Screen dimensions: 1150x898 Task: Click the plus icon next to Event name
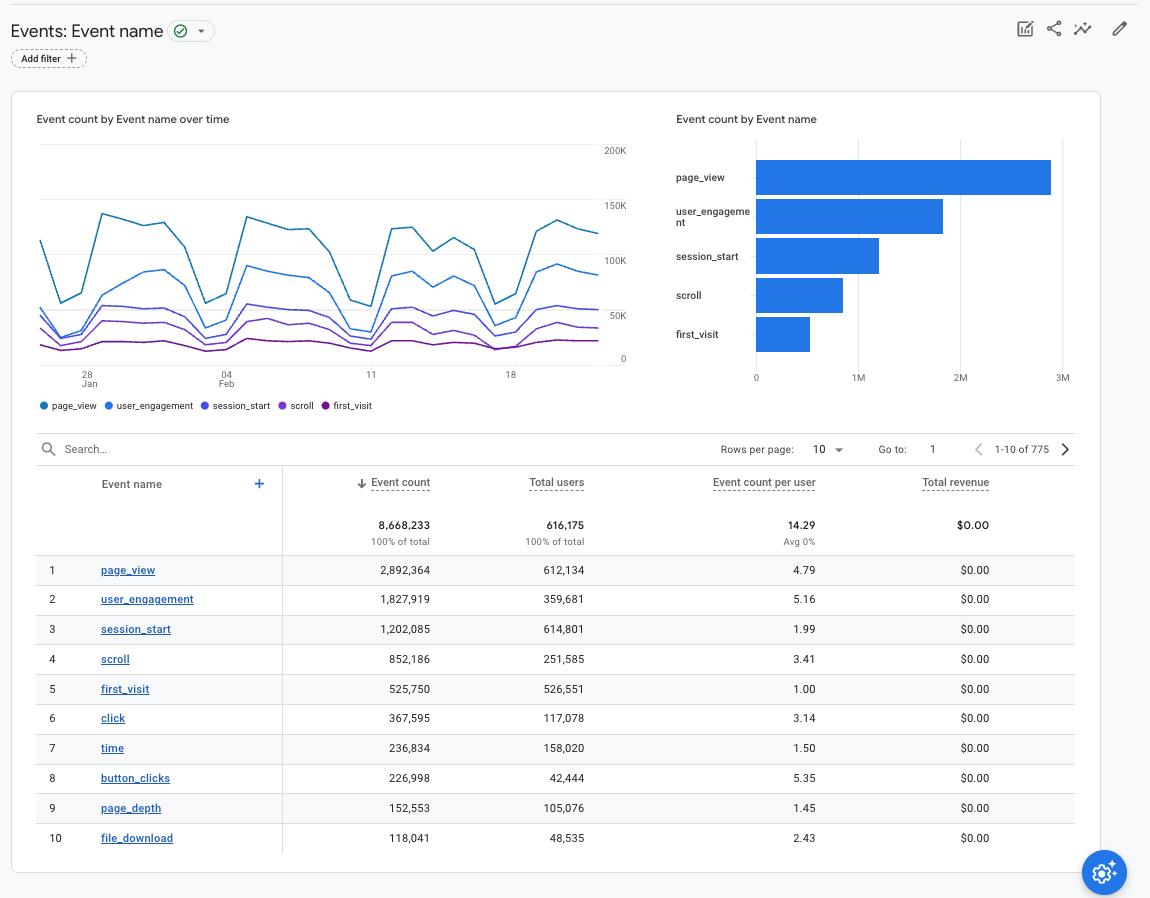pos(259,483)
